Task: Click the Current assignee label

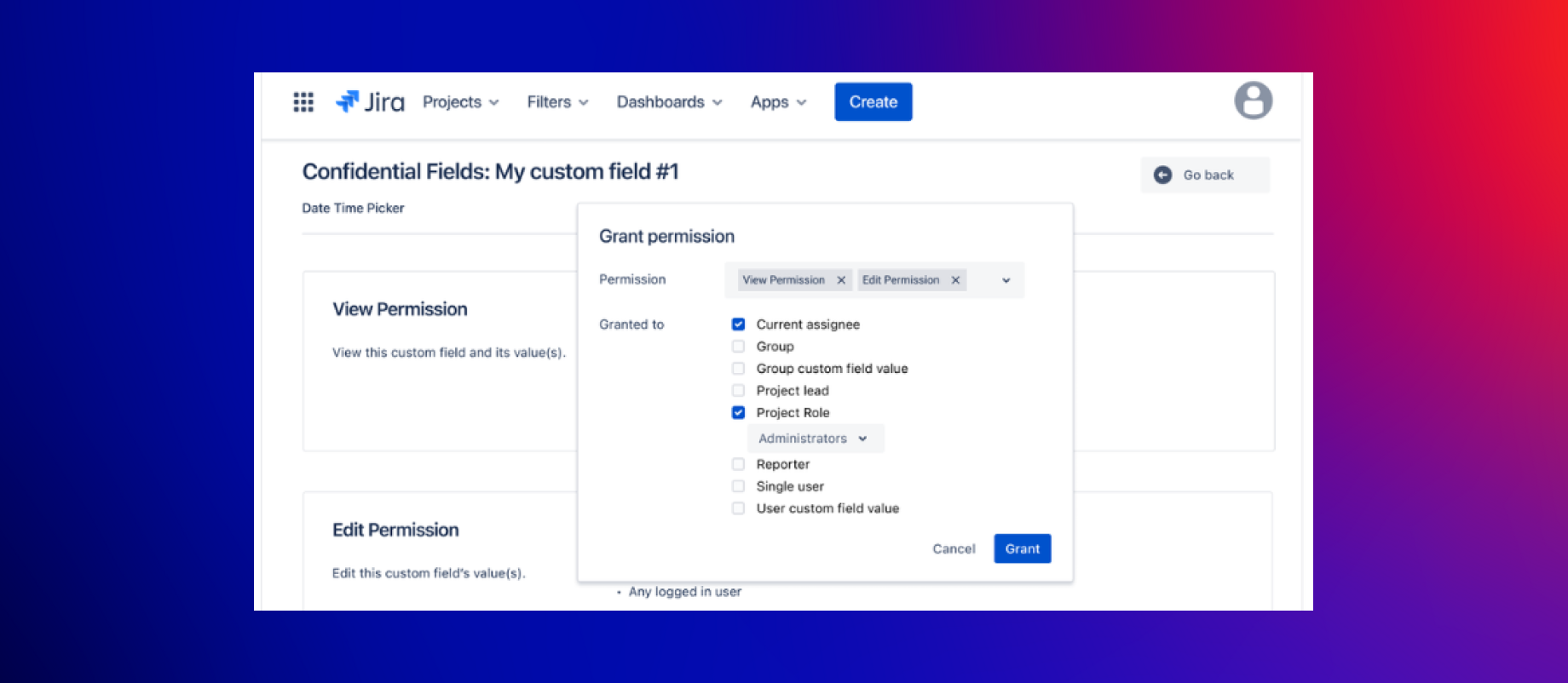Action: coord(808,324)
